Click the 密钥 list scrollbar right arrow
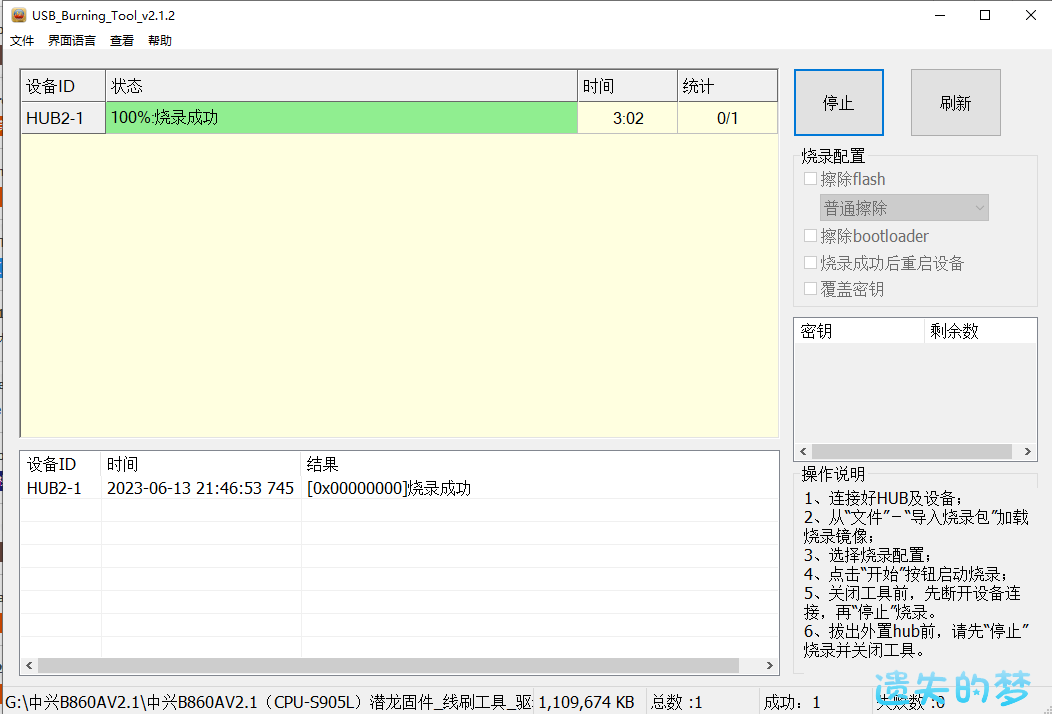The width and height of the screenshot is (1052, 714). [x=1028, y=452]
